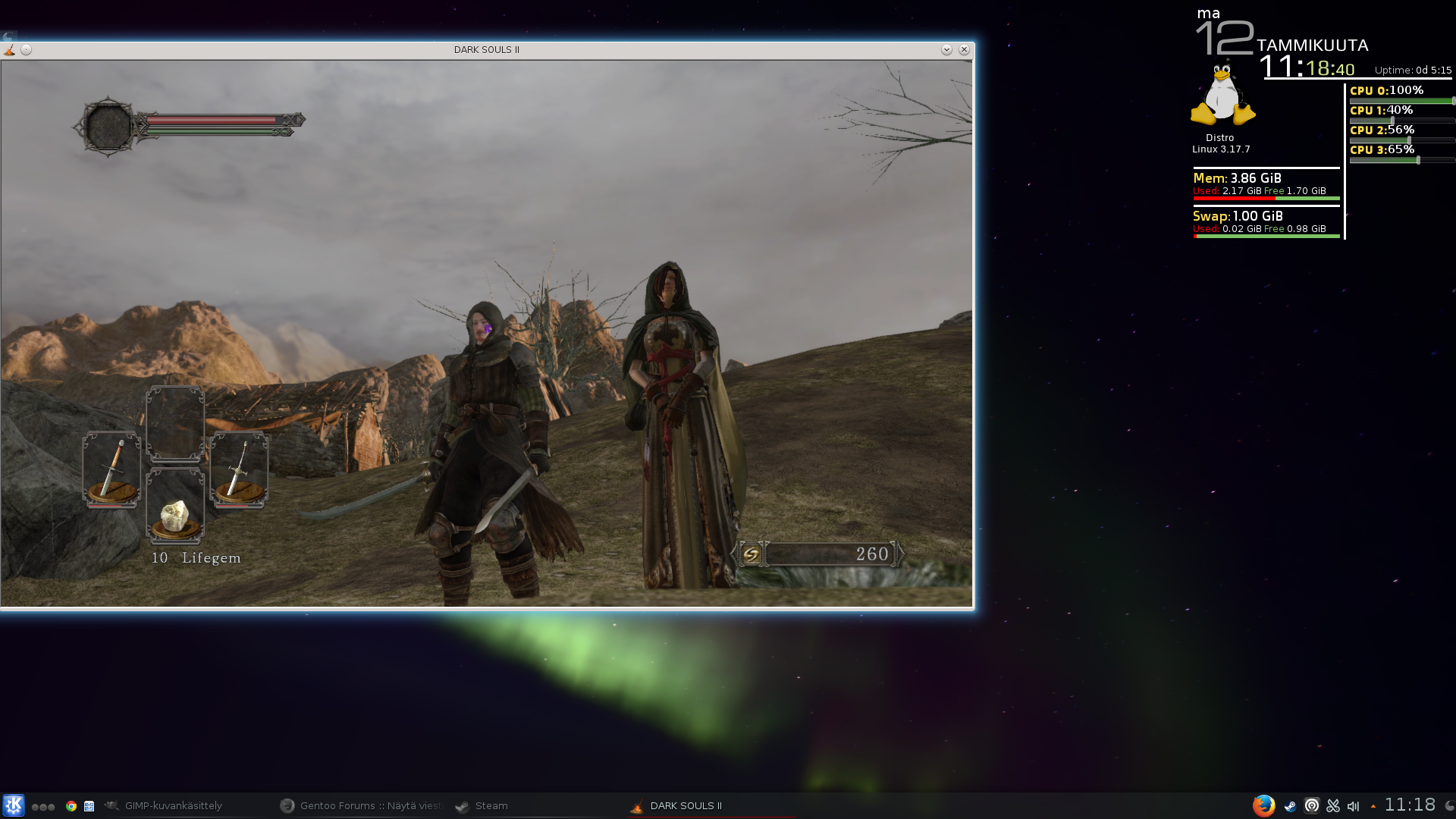Click the left-hand weapon slot in the HUD
This screenshot has width=1456, height=819.
coord(111,469)
